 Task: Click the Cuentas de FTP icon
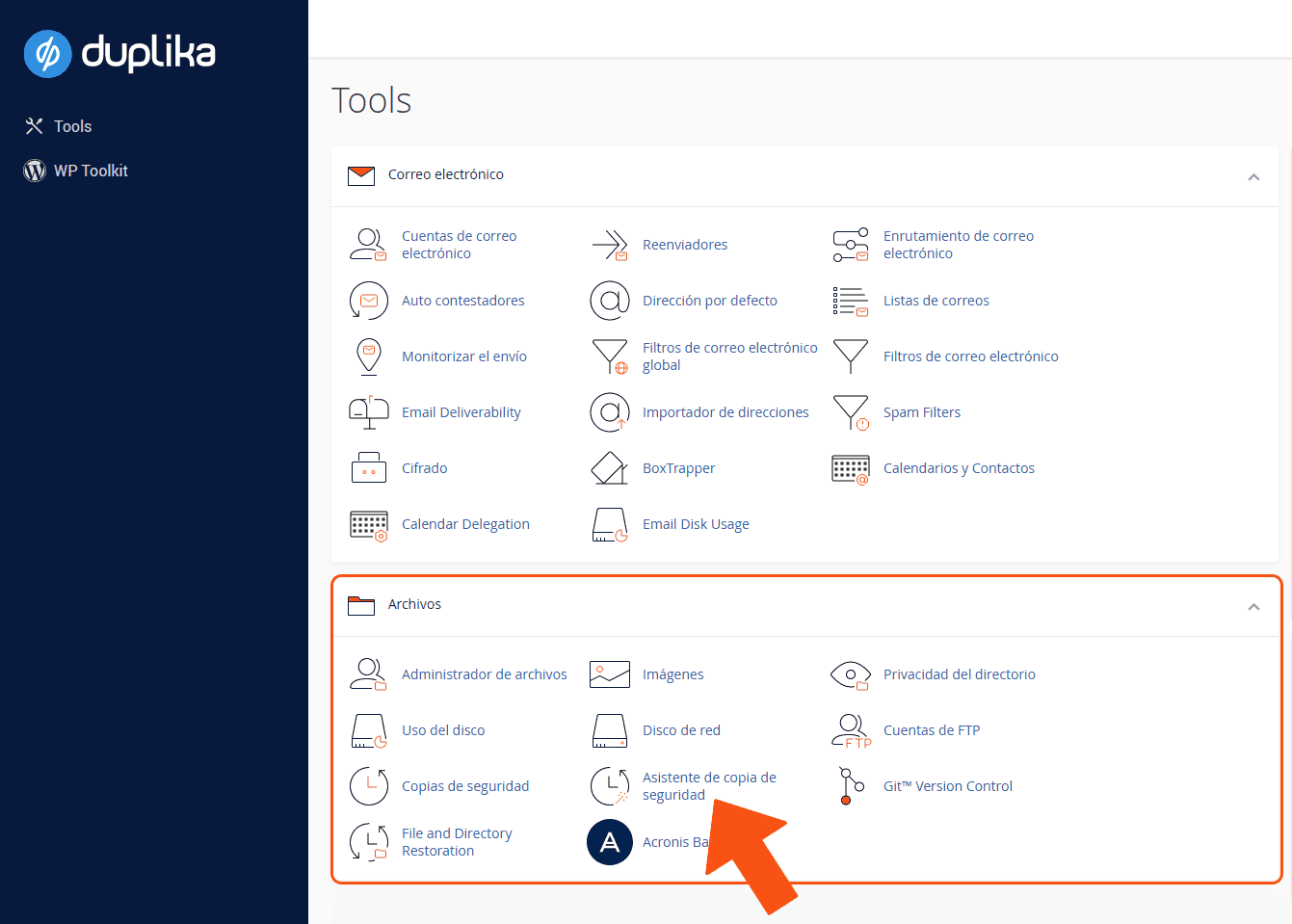click(x=851, y=730)
